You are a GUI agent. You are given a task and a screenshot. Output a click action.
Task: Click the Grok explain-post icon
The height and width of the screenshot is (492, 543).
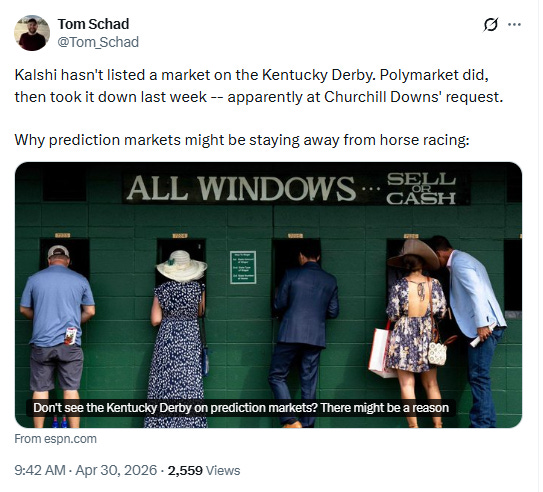pyautogui.click(x=491, y=25)
